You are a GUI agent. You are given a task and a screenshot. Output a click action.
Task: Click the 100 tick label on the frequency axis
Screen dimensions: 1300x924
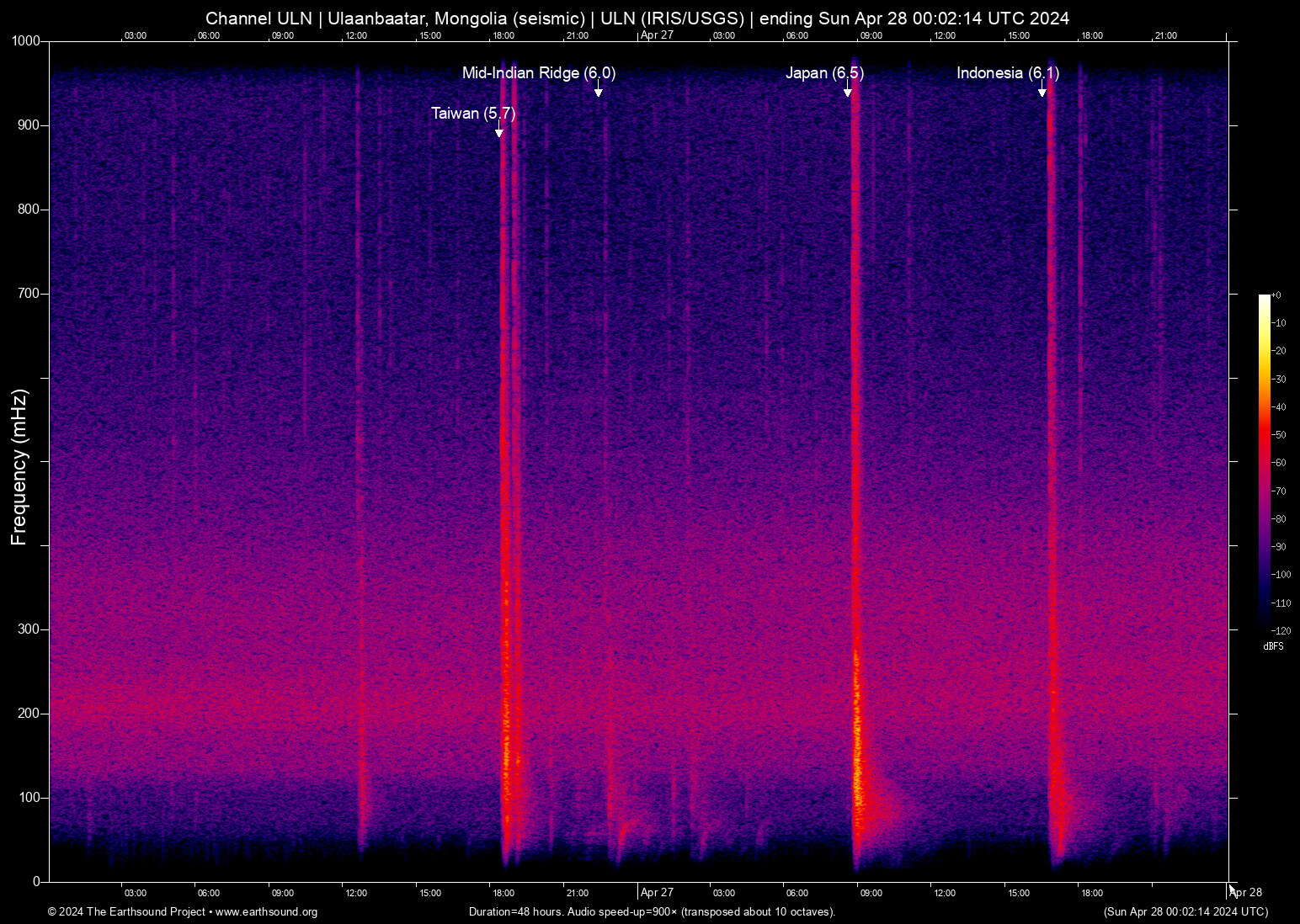click(29, 798)
